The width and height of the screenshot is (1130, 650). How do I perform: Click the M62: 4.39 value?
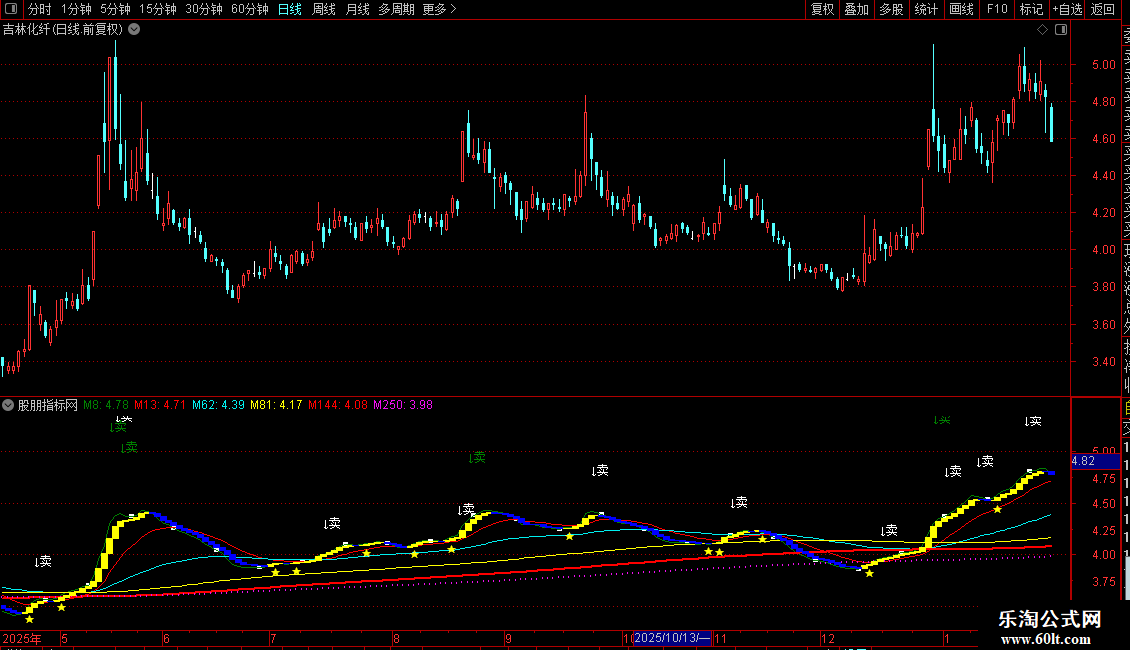click(218, 405)
